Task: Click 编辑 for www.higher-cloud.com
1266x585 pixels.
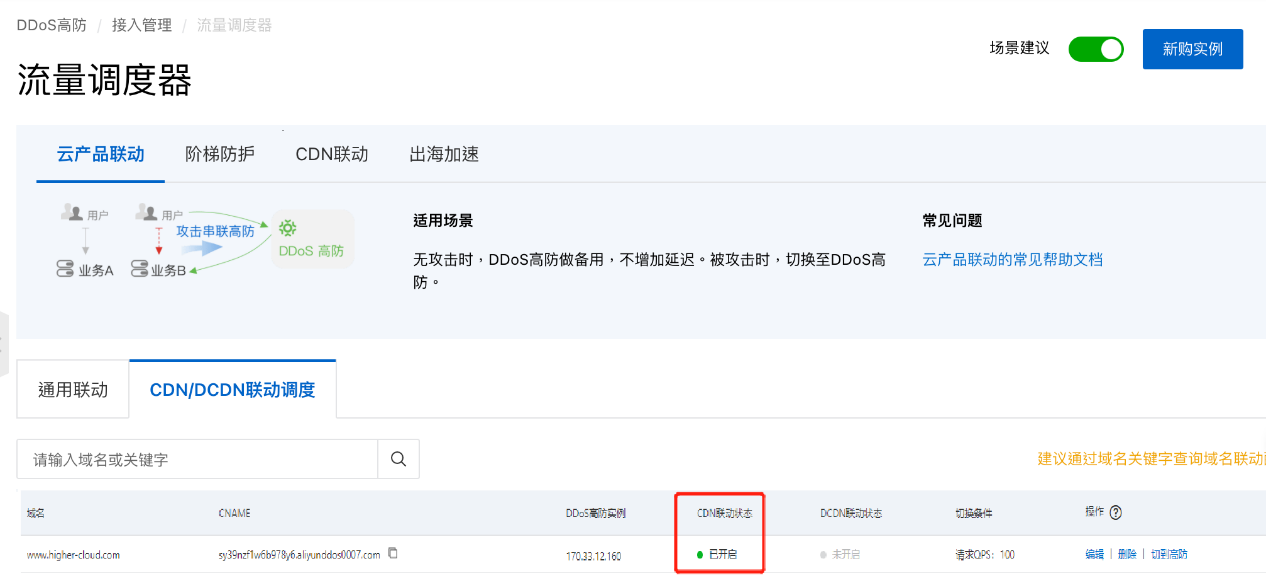Action: (1095, 554)
